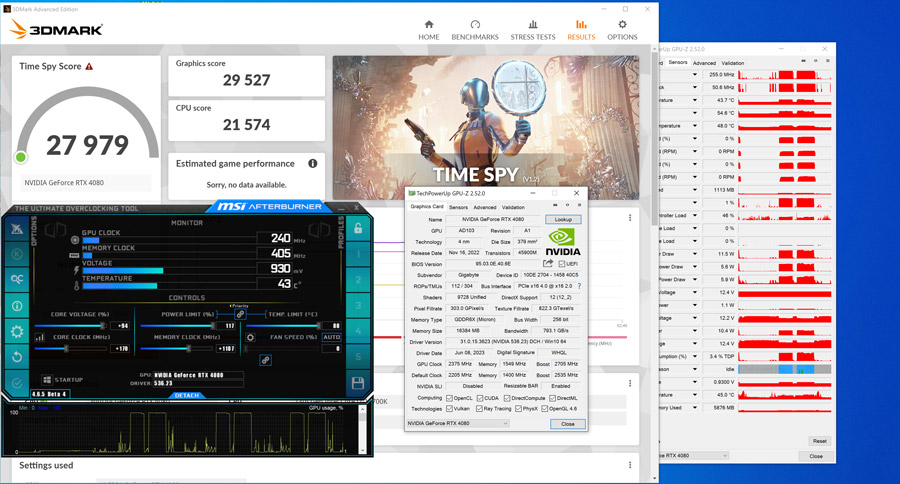Viewport: 900px width, 484px height.
Task: Open the voltage/frequency curve editor icon
Action: [40, 338]
